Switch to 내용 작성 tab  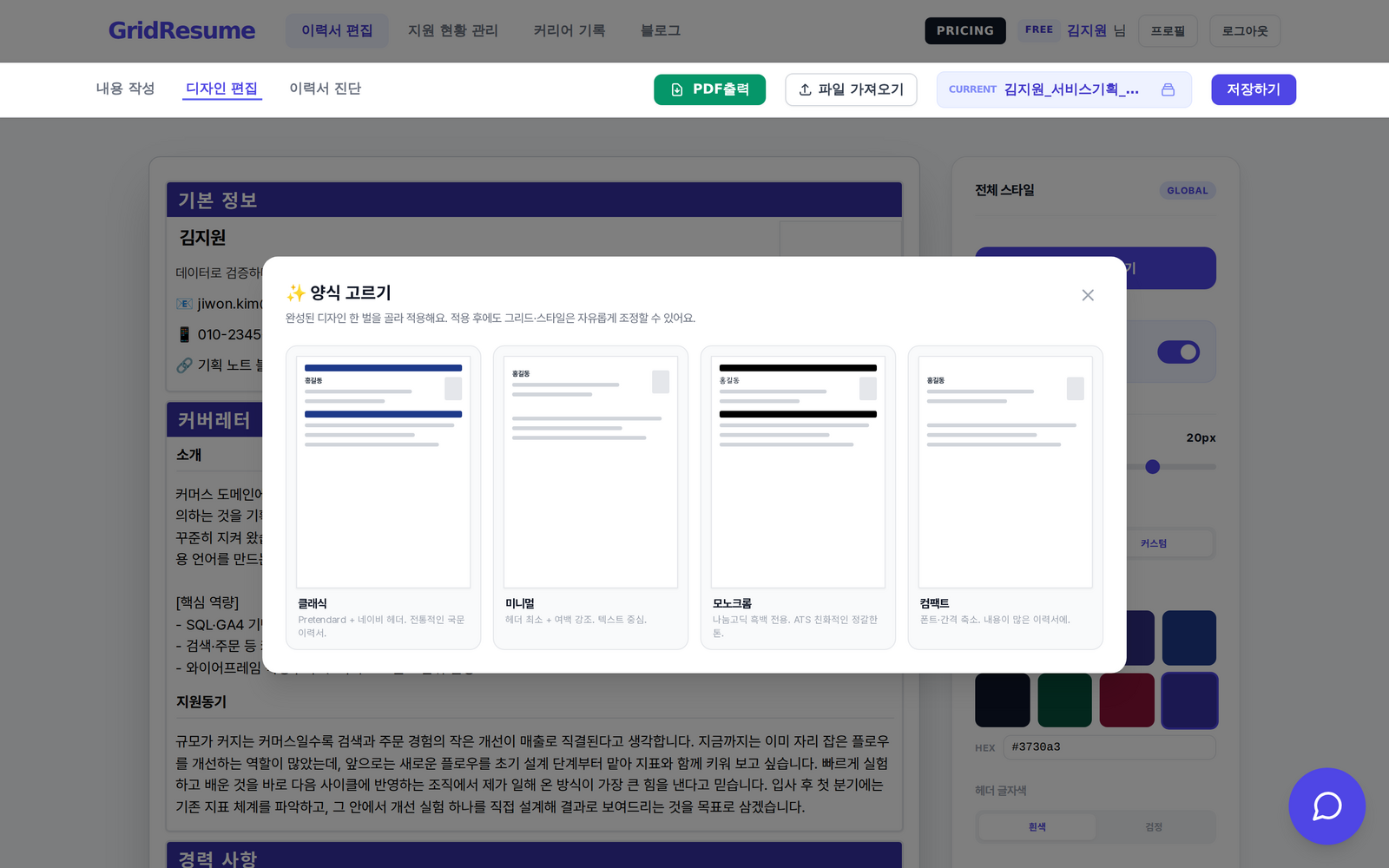(125, 89)
